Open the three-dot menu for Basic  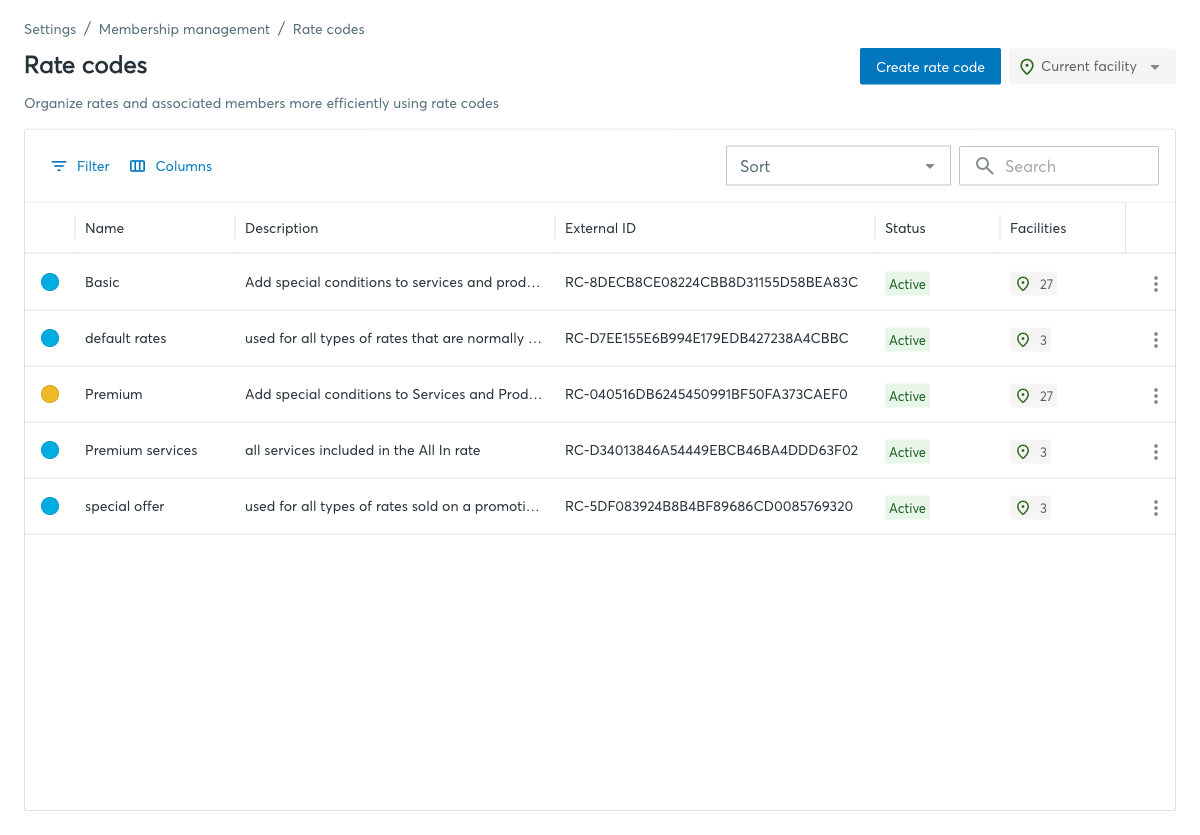(1156, 284)
